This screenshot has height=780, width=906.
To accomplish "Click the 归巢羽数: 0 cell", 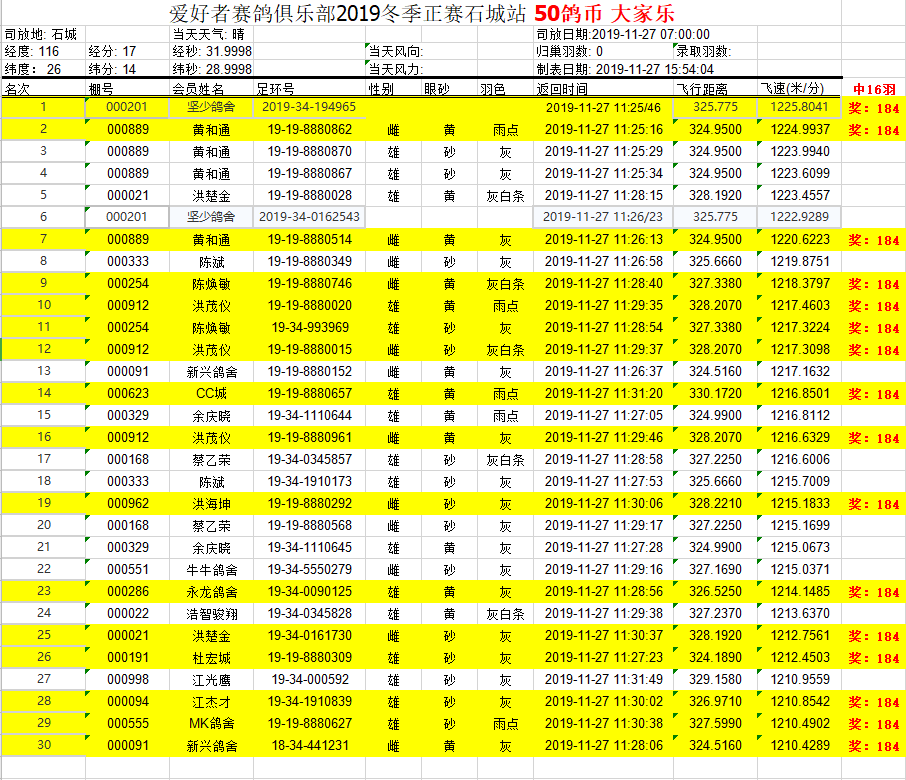I will click(x=570, y=51).
